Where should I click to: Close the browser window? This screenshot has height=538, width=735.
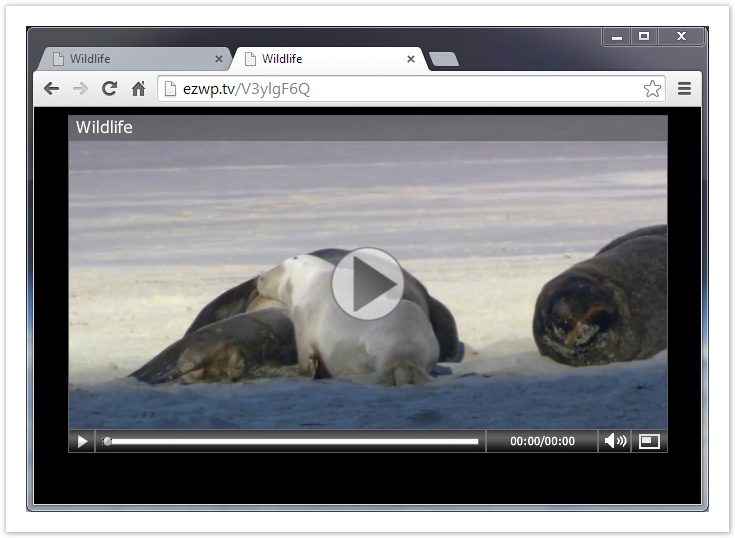click(x=681, y=37)
